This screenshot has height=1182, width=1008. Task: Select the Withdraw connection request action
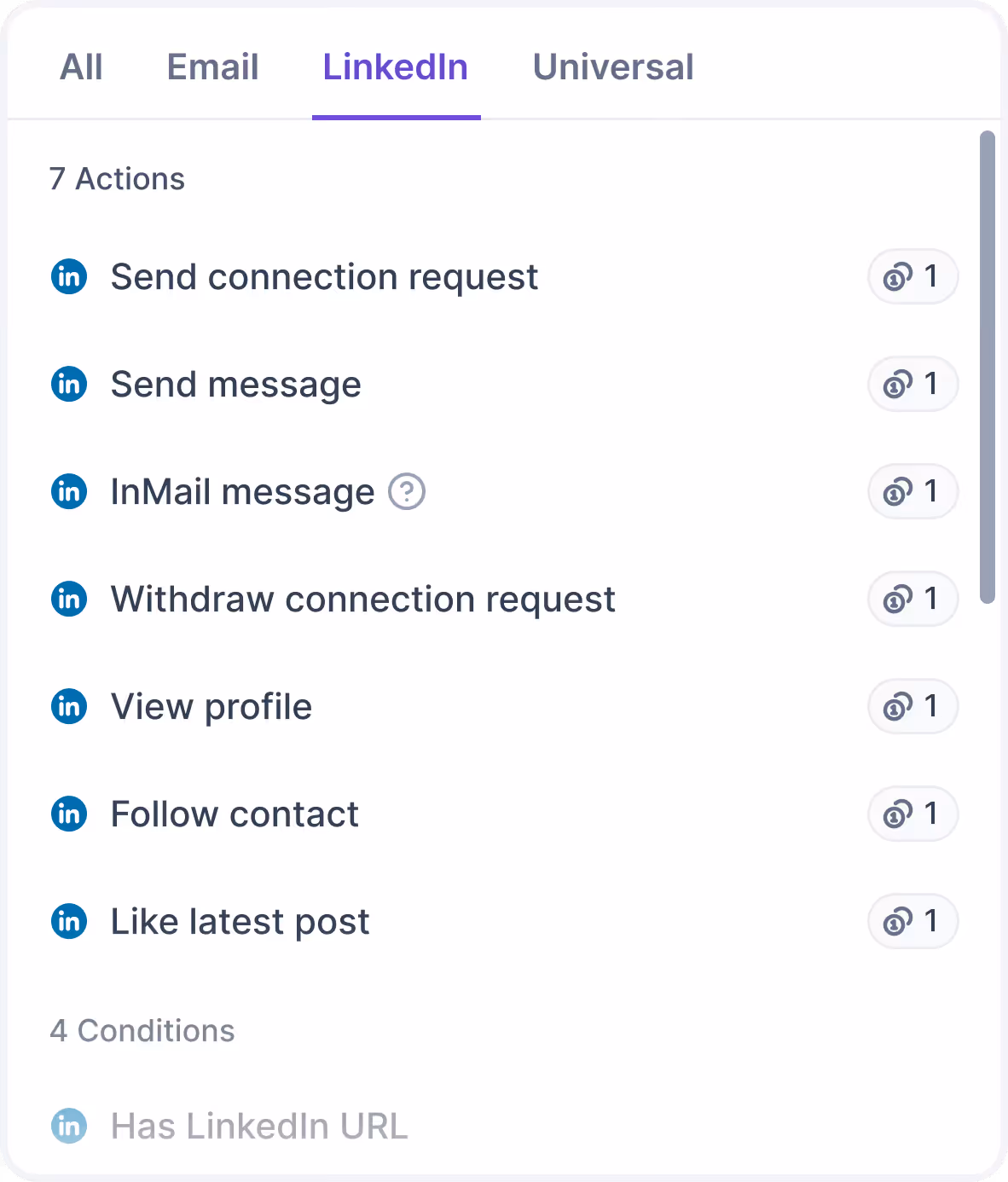[x=504, y=600]
